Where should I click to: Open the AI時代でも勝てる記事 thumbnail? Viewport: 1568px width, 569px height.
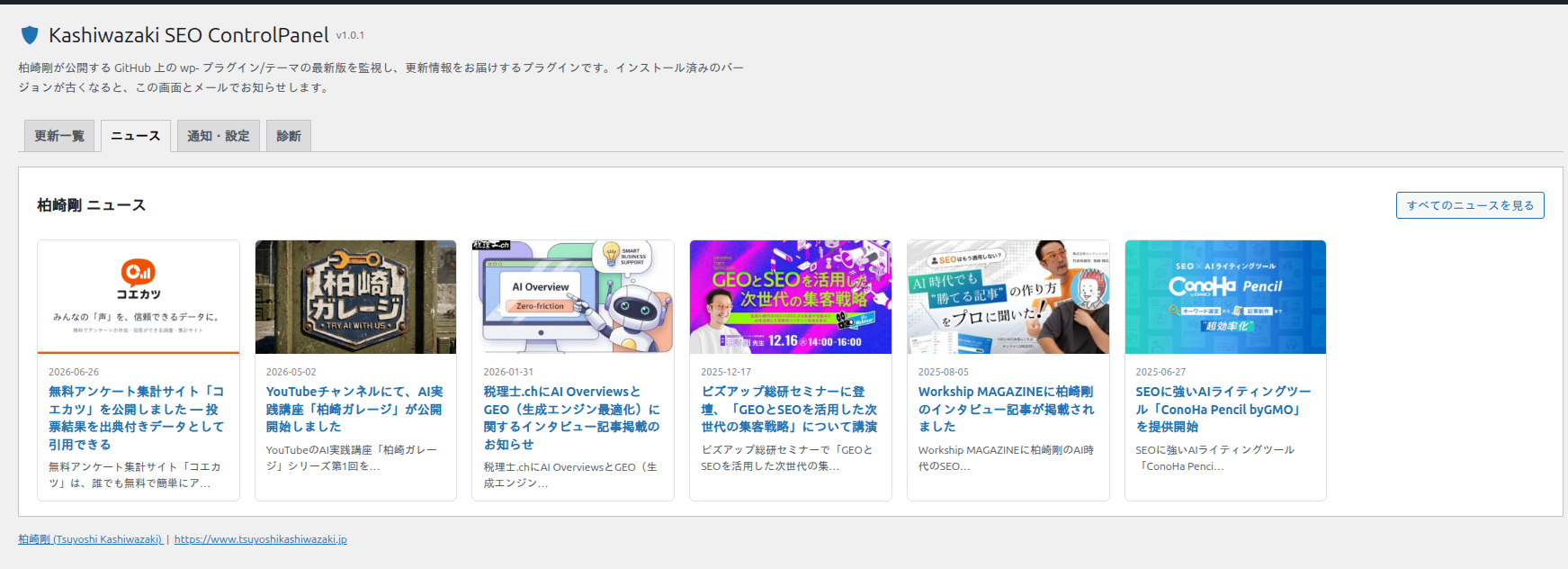click(x=1008, y=297)
